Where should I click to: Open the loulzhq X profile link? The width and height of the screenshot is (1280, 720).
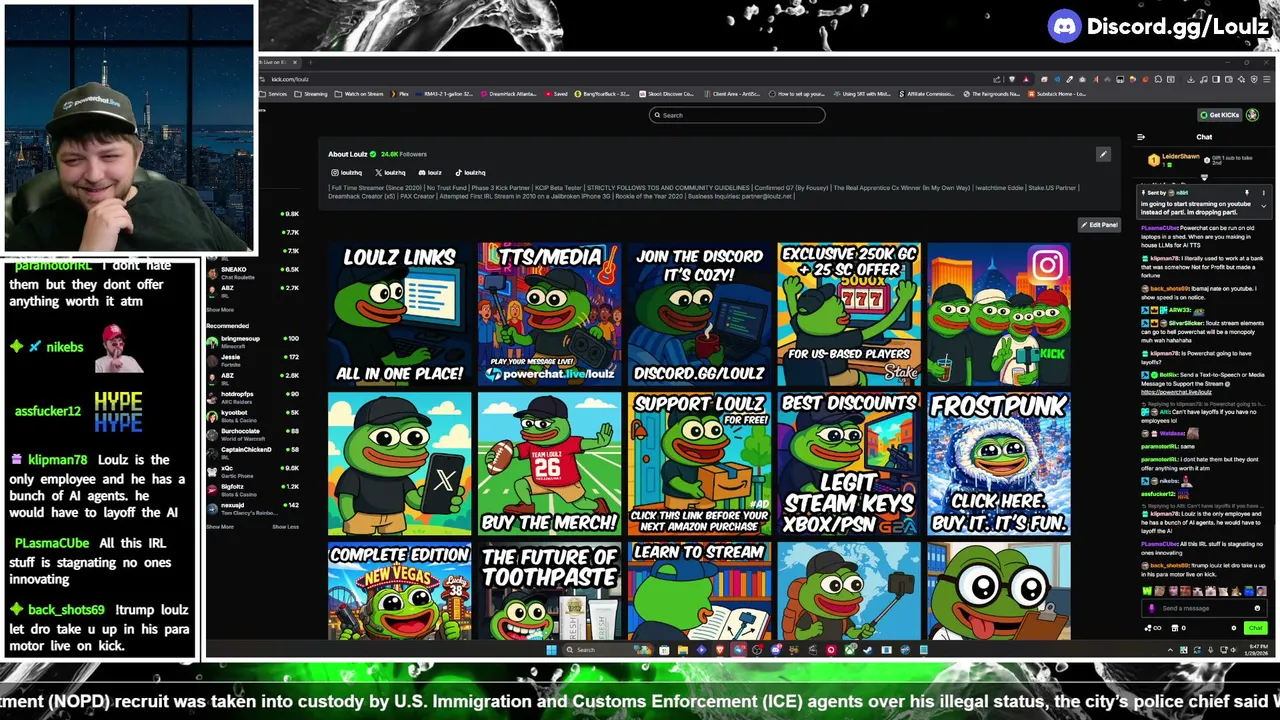coord(390,172)
